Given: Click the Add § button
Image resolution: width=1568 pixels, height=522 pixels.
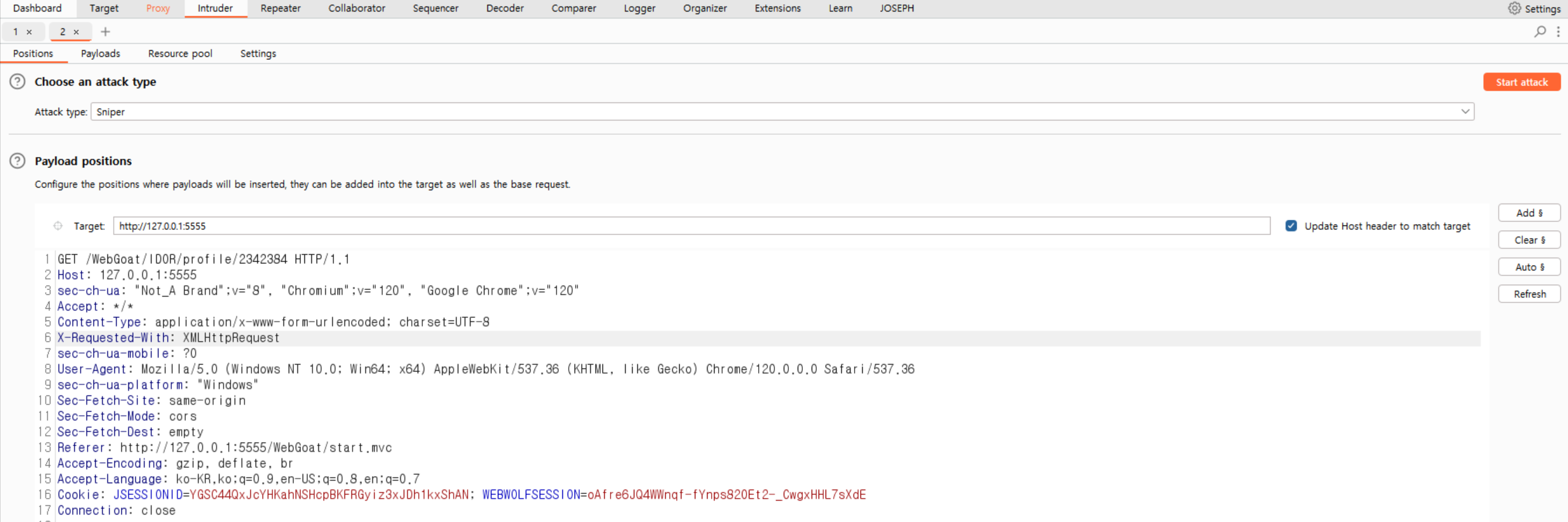Looking at the screenshot, I should coord(1528,213).
